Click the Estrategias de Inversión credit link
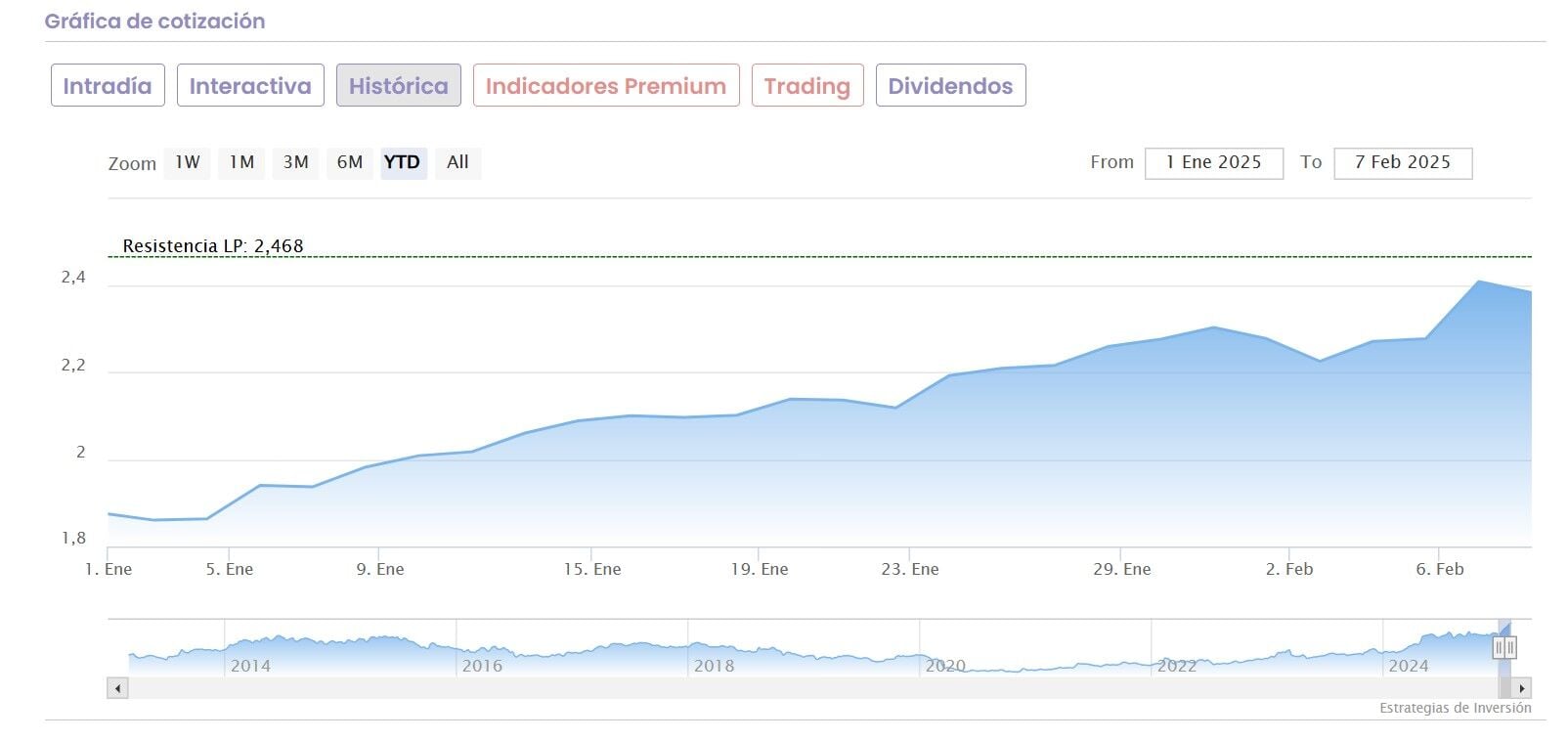 [x=1455, y=708]
